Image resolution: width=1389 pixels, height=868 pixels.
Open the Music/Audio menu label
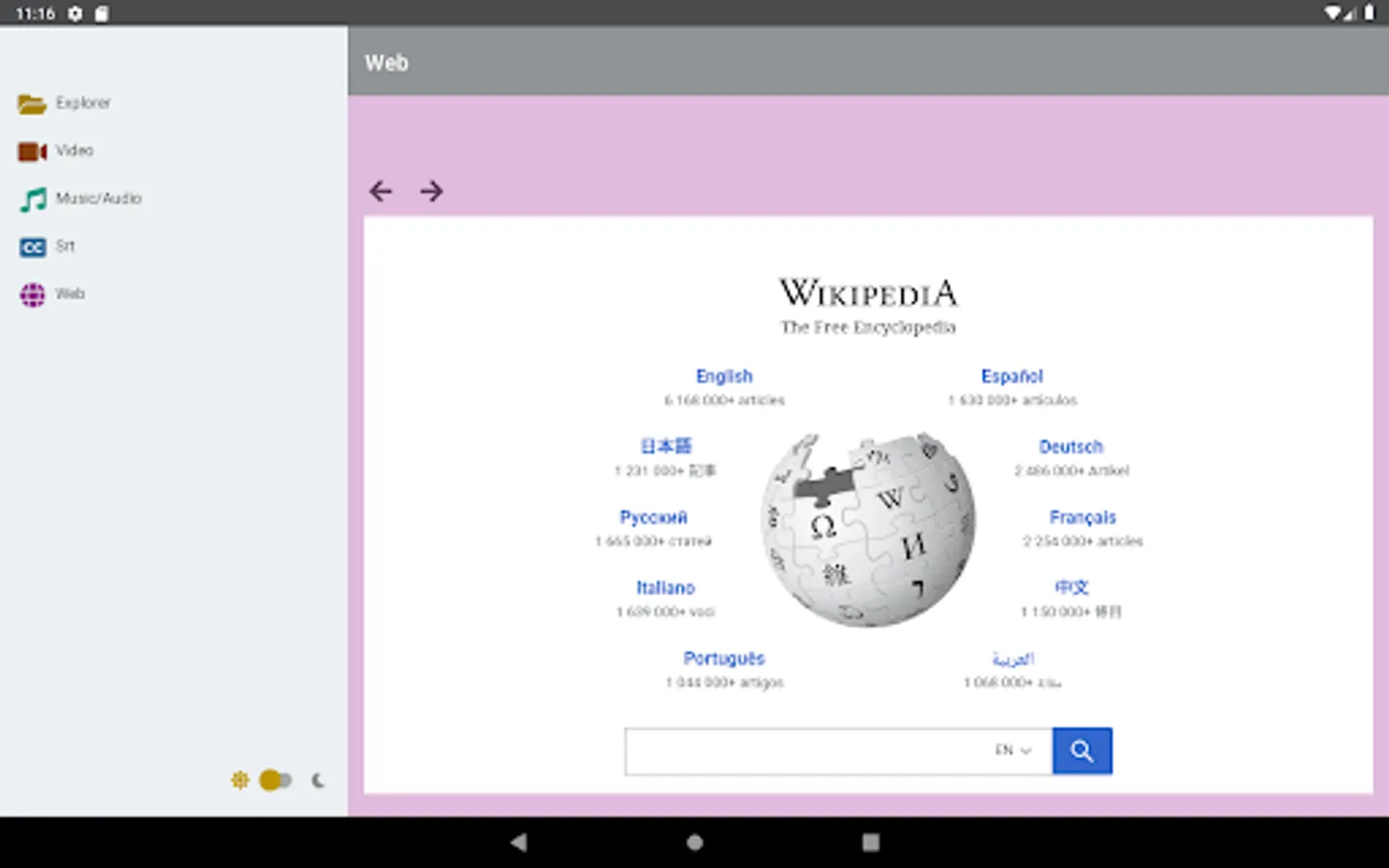point(98,198)
